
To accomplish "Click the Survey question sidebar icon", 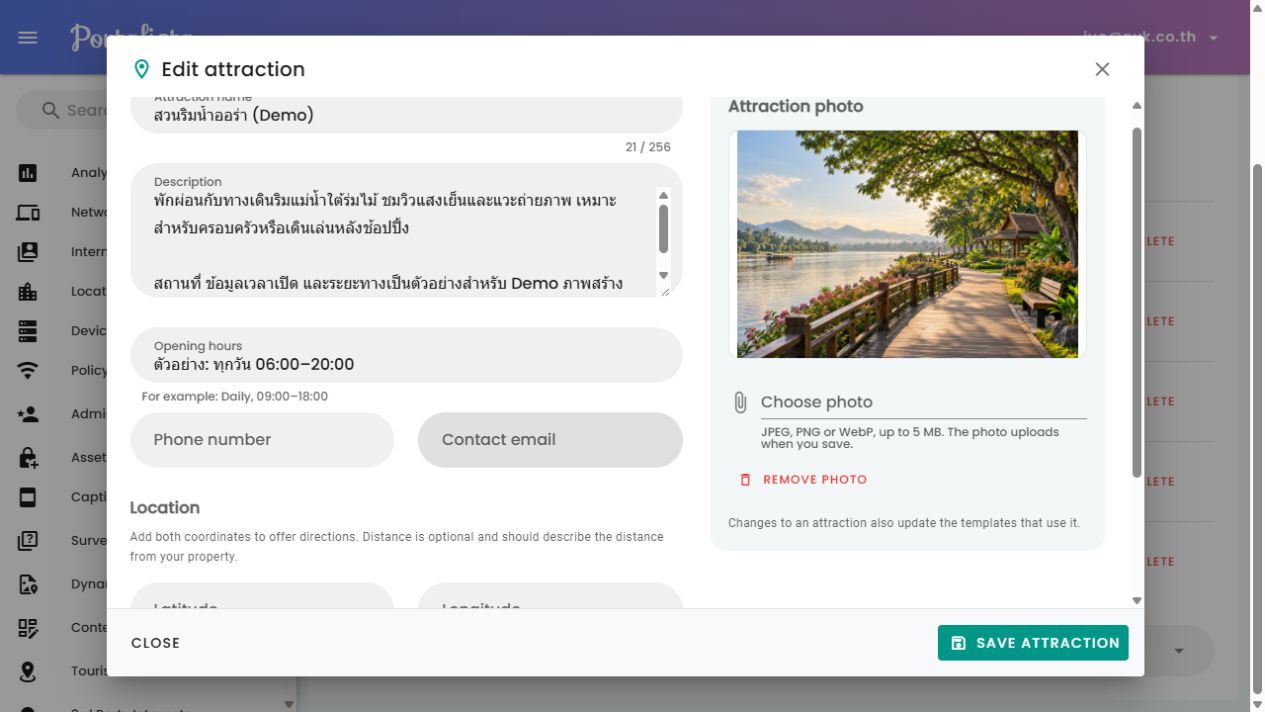I will [28, 541].
